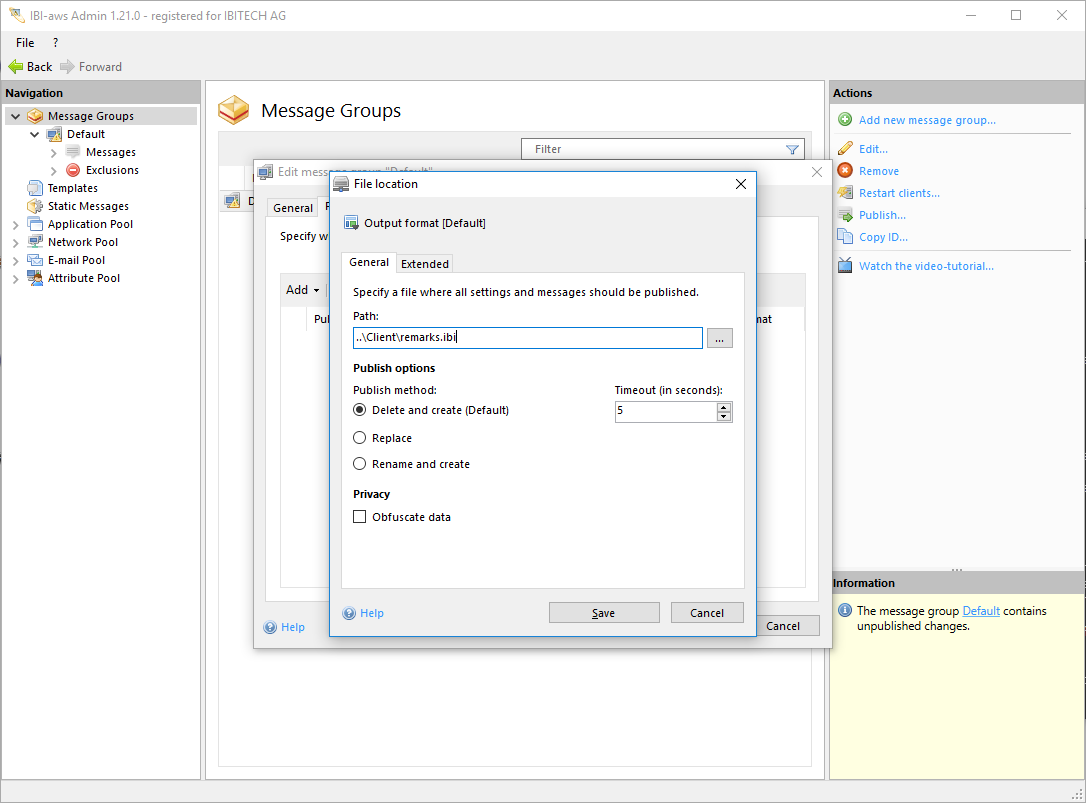Select Delete and create (Default) method

click(360, 410)
